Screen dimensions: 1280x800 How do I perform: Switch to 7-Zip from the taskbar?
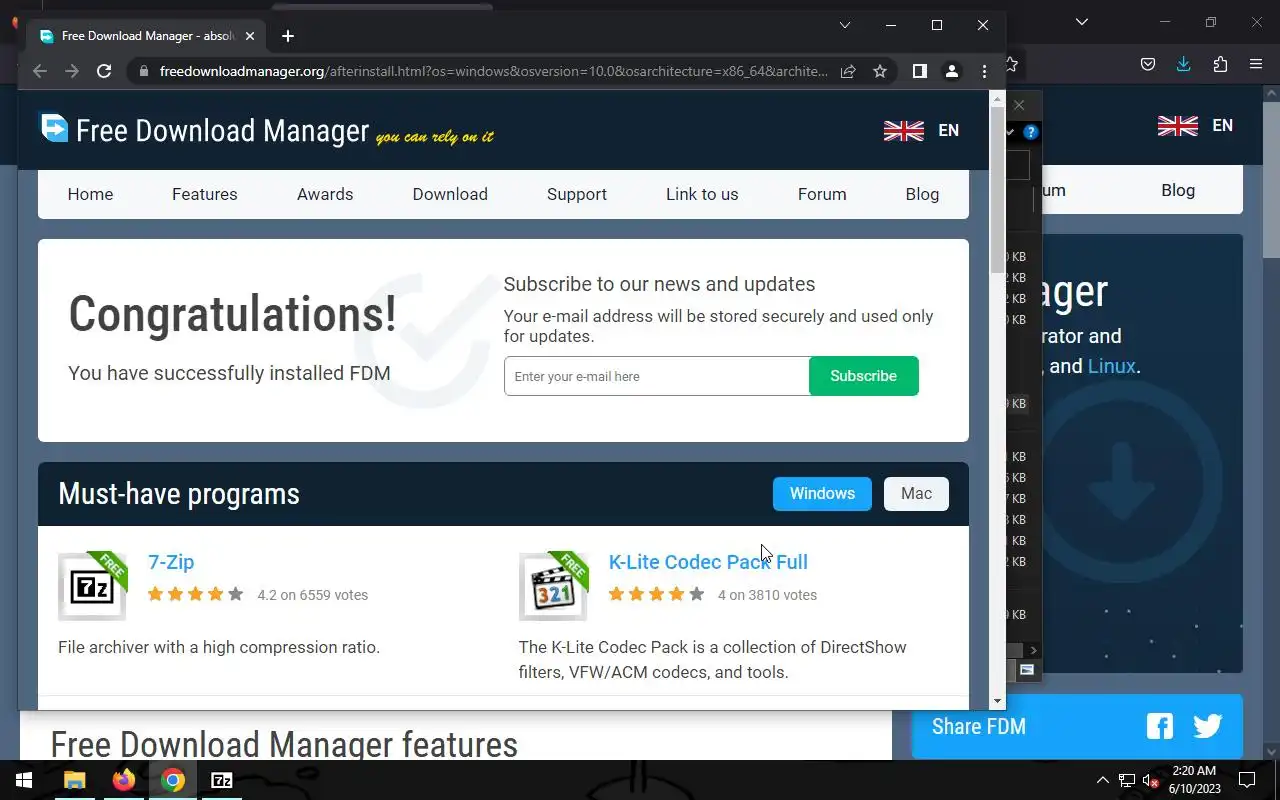pos(222,780)
